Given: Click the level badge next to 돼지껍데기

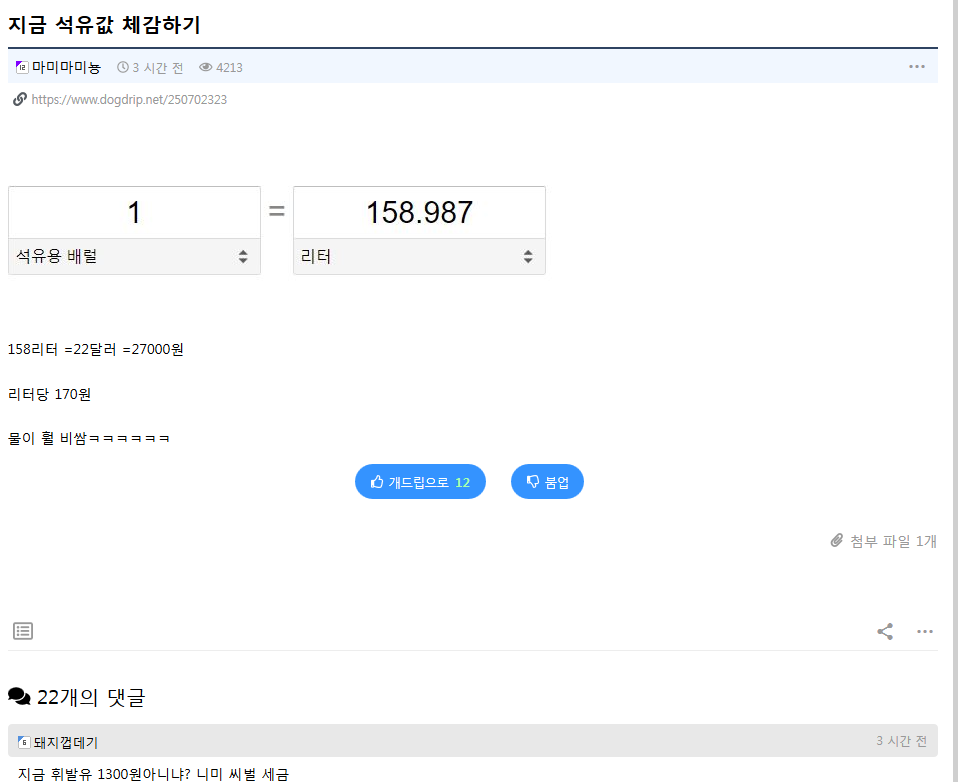Looking at the screenshot, I should click(x=24, y=742).
